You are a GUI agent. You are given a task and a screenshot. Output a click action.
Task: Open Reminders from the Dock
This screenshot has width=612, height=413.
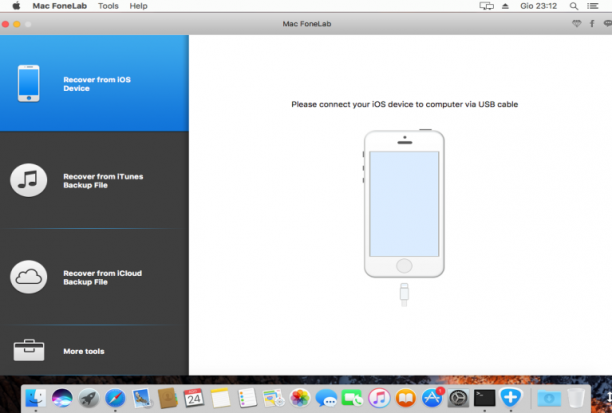[x=247, y=398]
